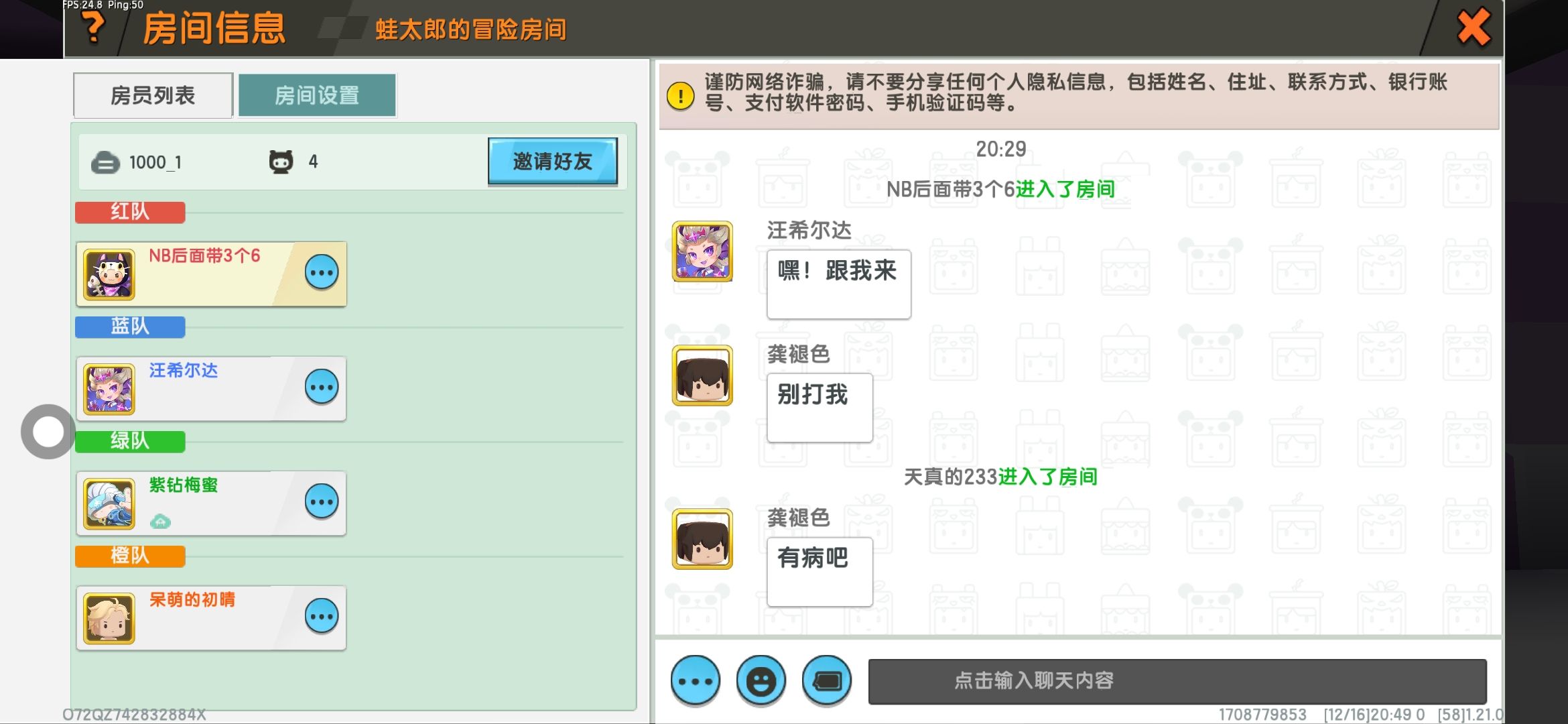Open options for 呆萌的初晴 player
The width and height of the screenshot is (1568, 724).
tap(322, 616)
